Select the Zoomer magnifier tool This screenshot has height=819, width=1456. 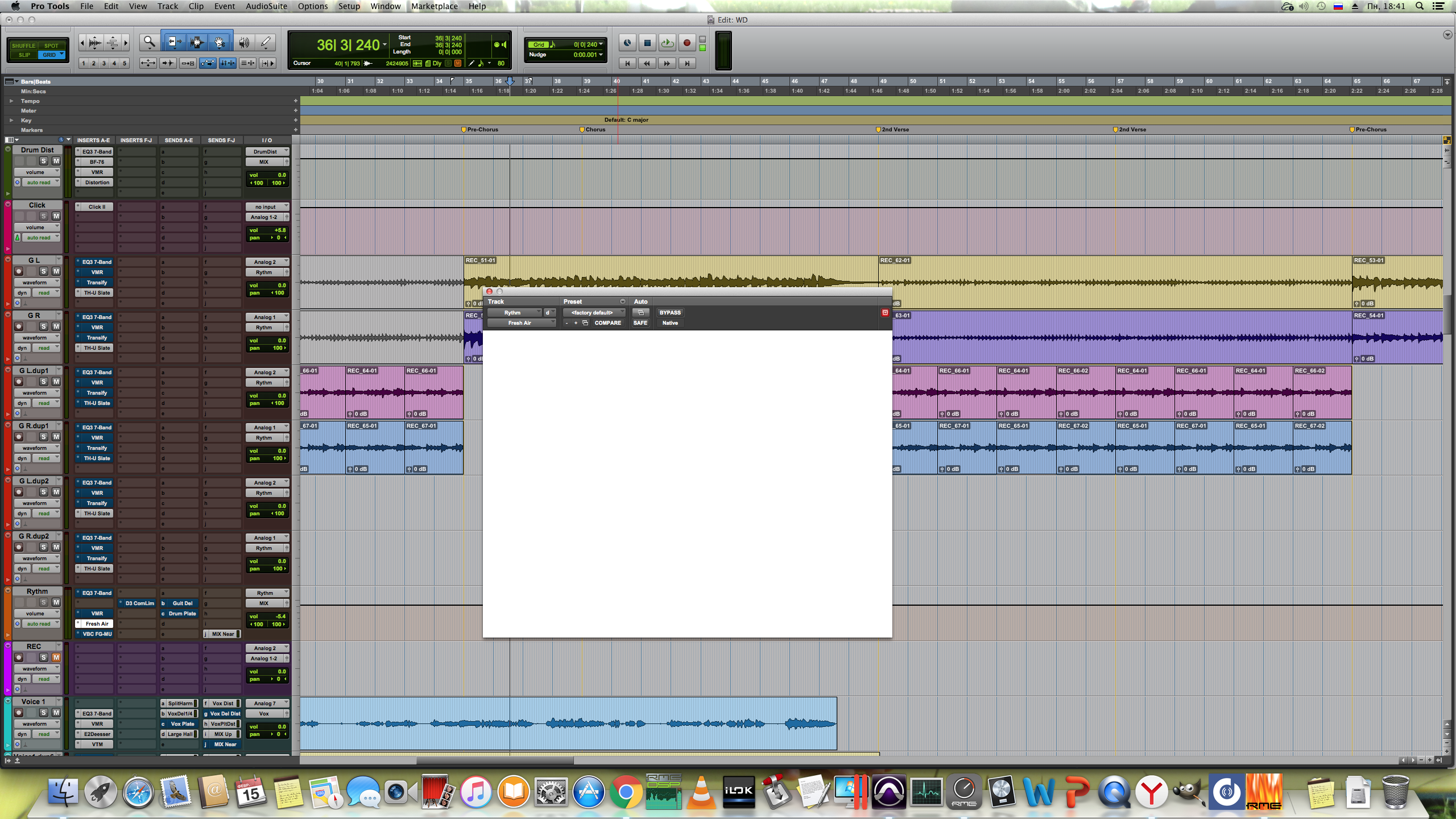[x=149, y=42]
